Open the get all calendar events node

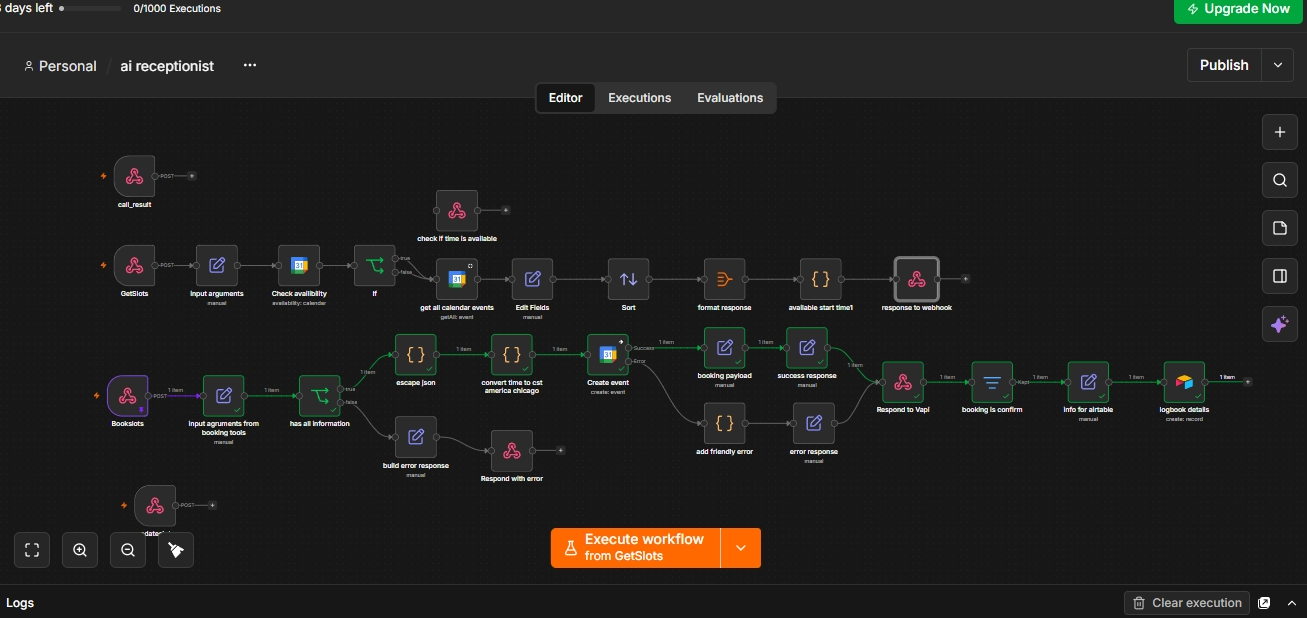[457, 279]
